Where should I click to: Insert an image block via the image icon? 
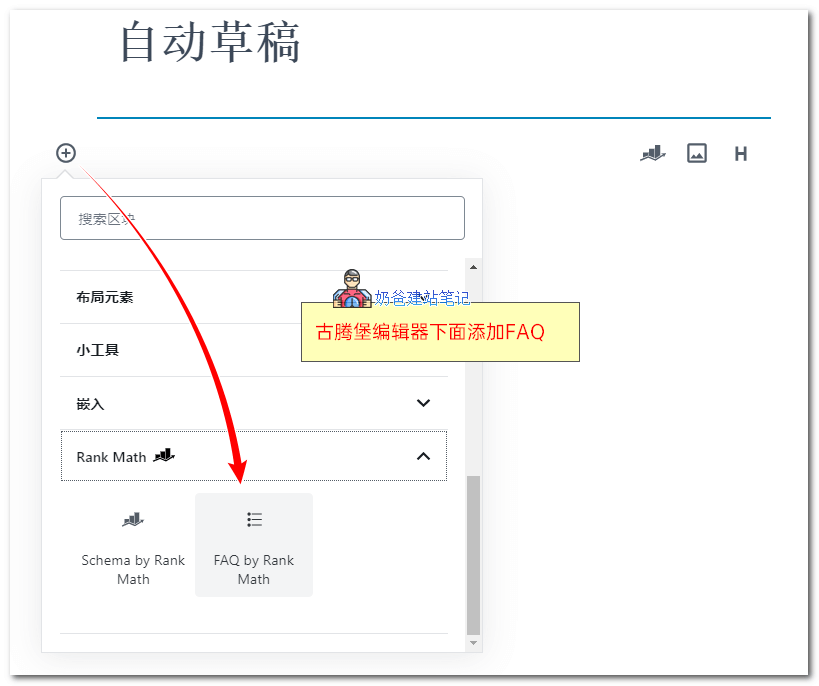[x=697, y=153]
